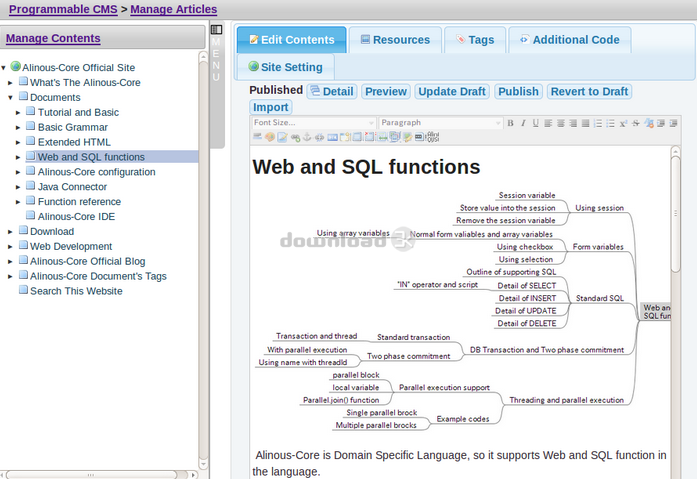Click page icon next to Alinous-Core IDE

point(31,216)
